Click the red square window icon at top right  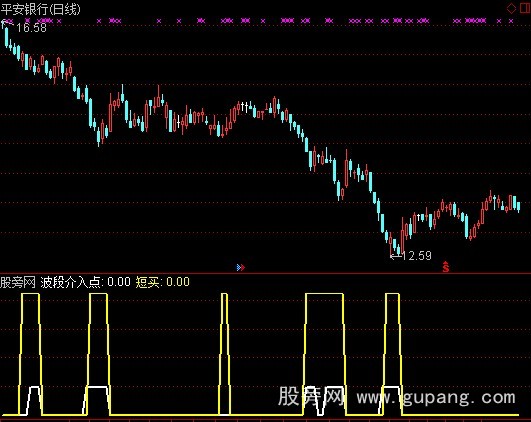click(526, 8)
